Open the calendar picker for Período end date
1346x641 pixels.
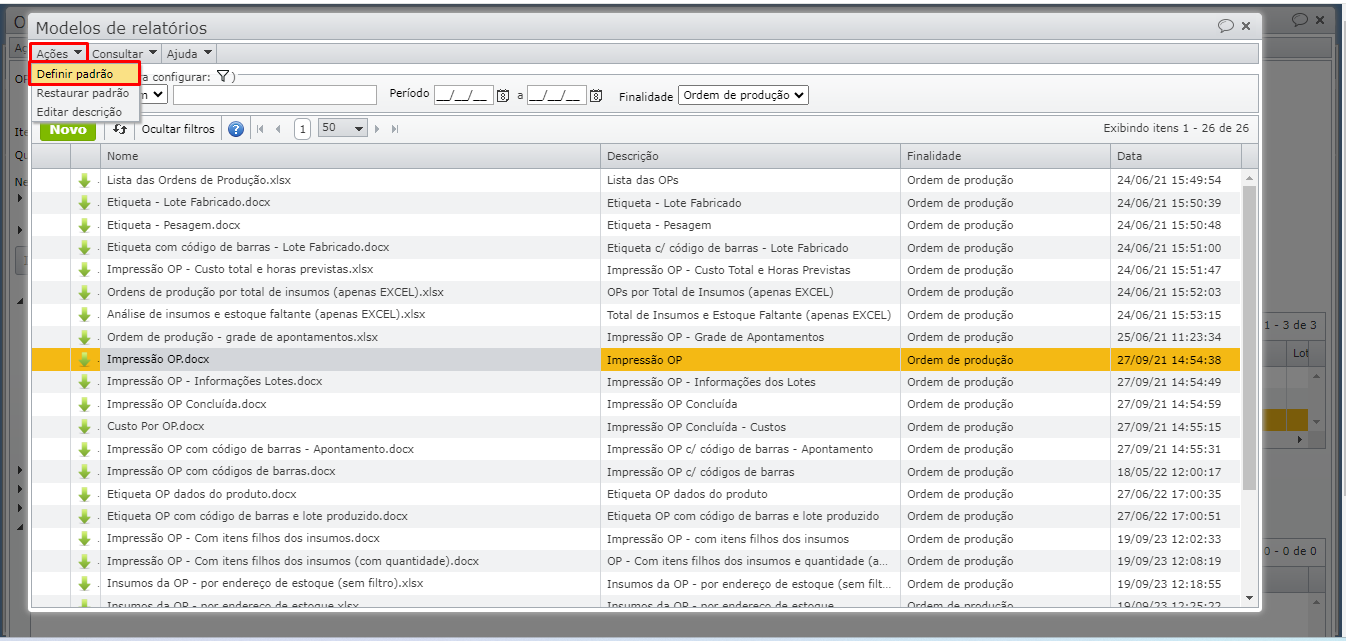[596, 96]
